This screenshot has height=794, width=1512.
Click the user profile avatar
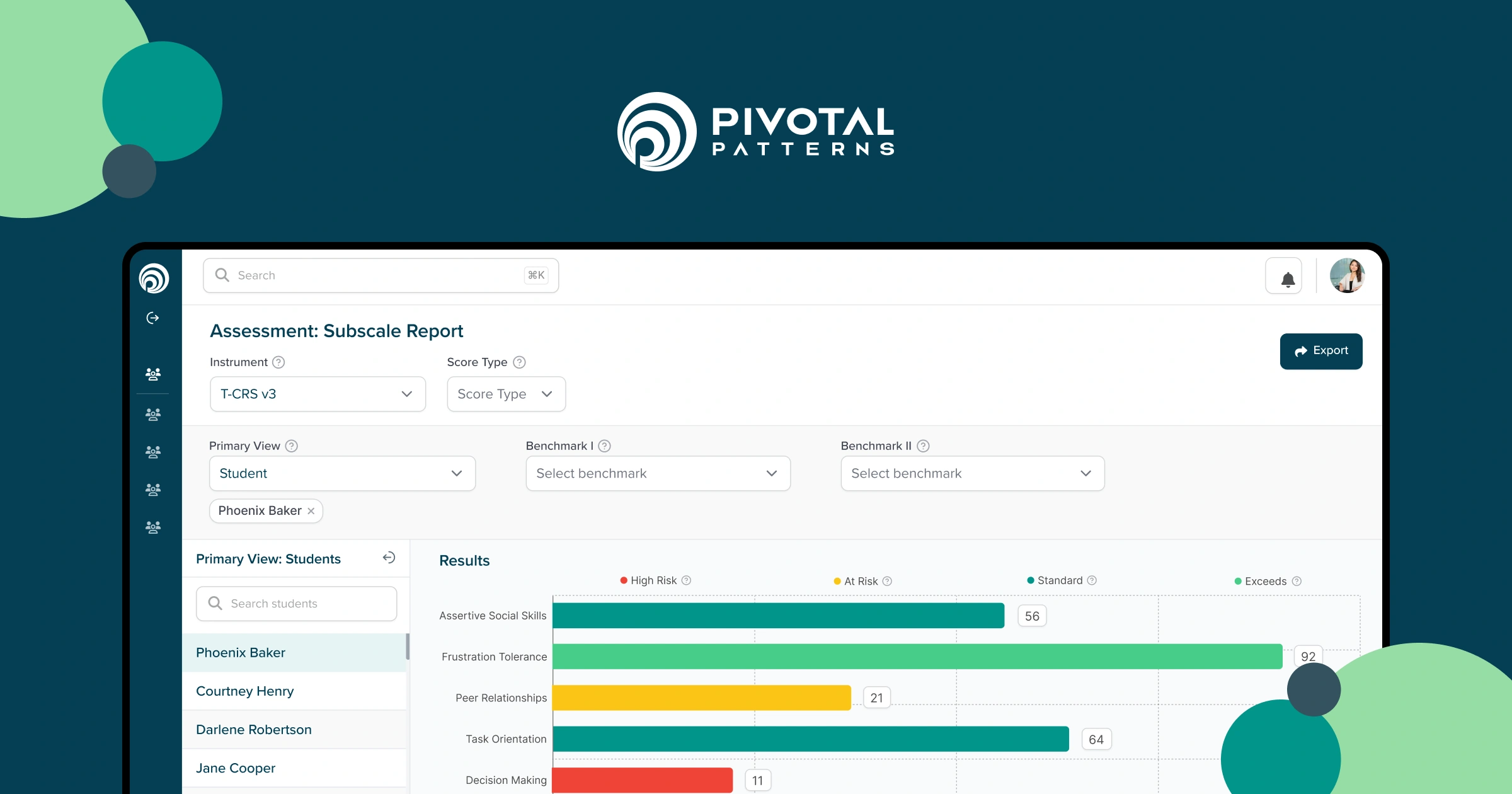(x=1347, y=276)
